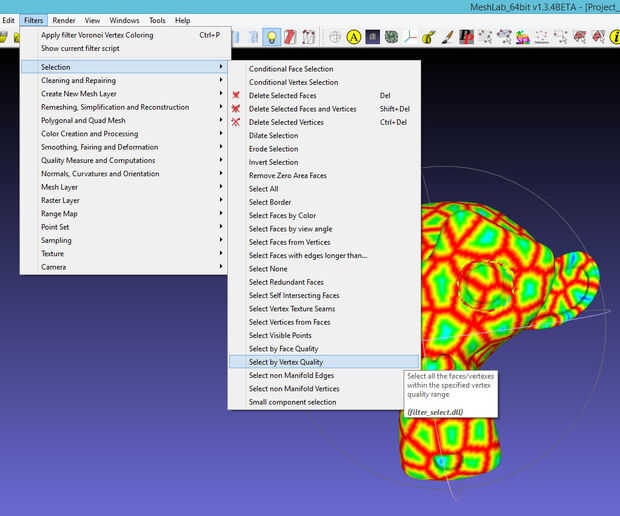Click the red cross icon for Delete Selected Faces
The image size is (620, 516).
pyautogui.click(x=236, y=95)
